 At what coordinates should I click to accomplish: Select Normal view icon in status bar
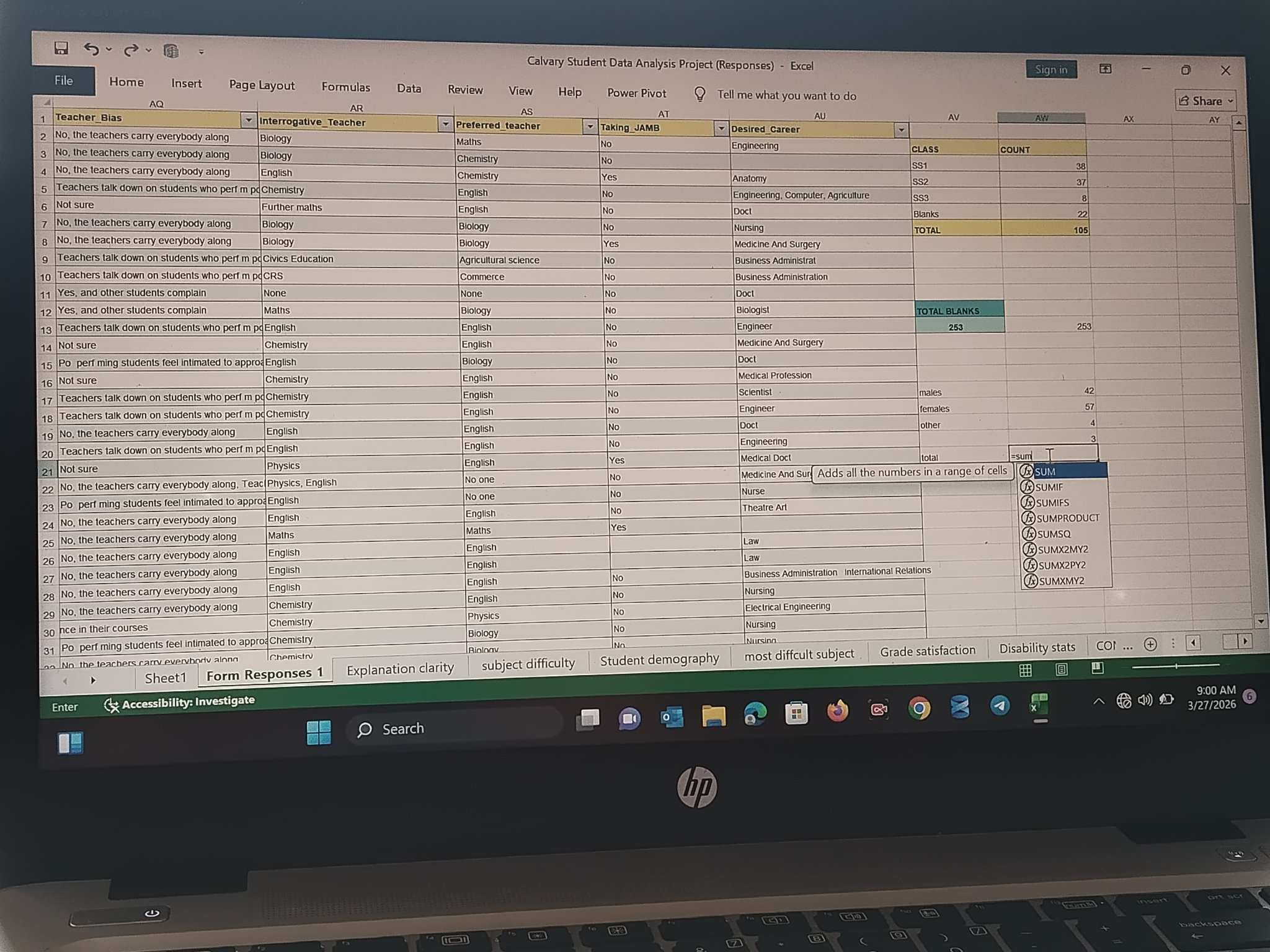1026,670
